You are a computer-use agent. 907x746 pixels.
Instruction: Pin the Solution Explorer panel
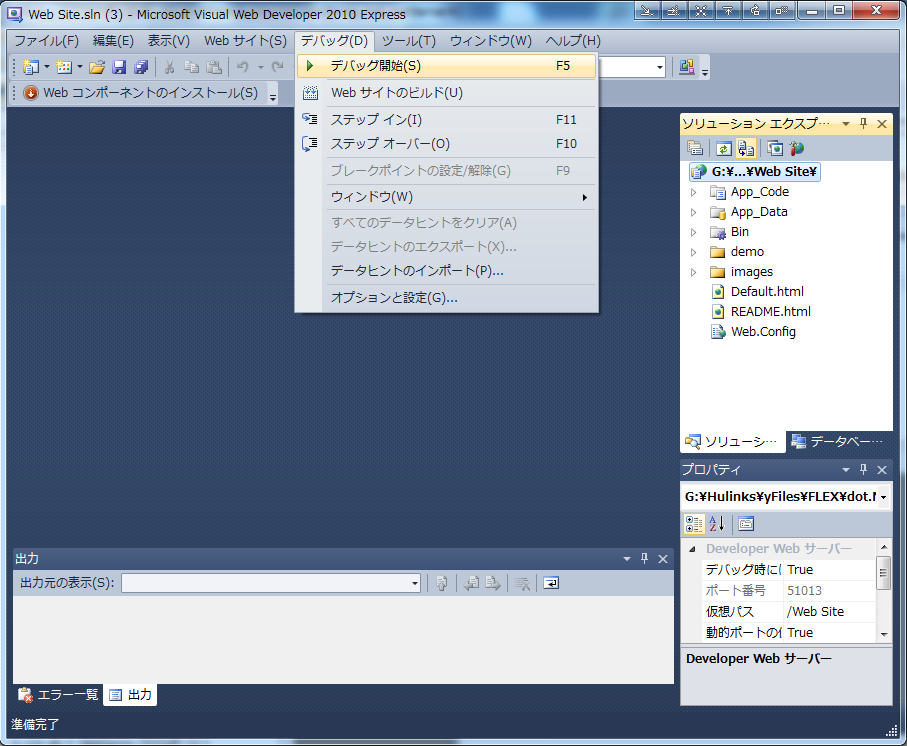[x=864, y=123]
